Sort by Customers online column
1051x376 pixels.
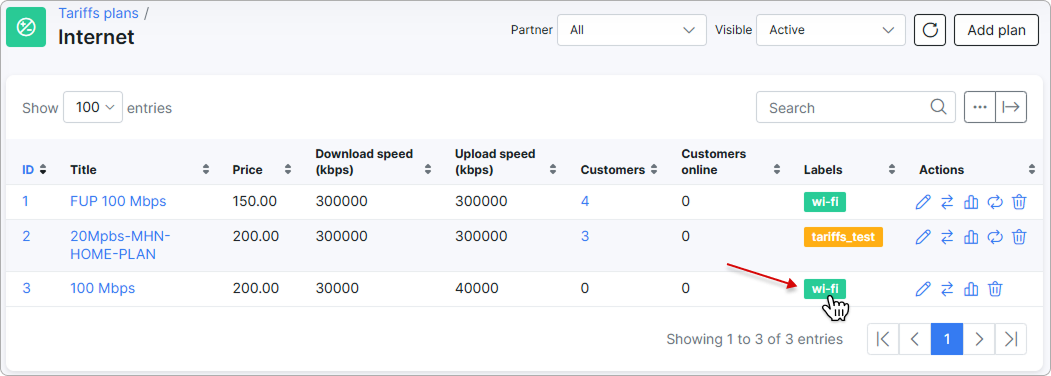731,162
